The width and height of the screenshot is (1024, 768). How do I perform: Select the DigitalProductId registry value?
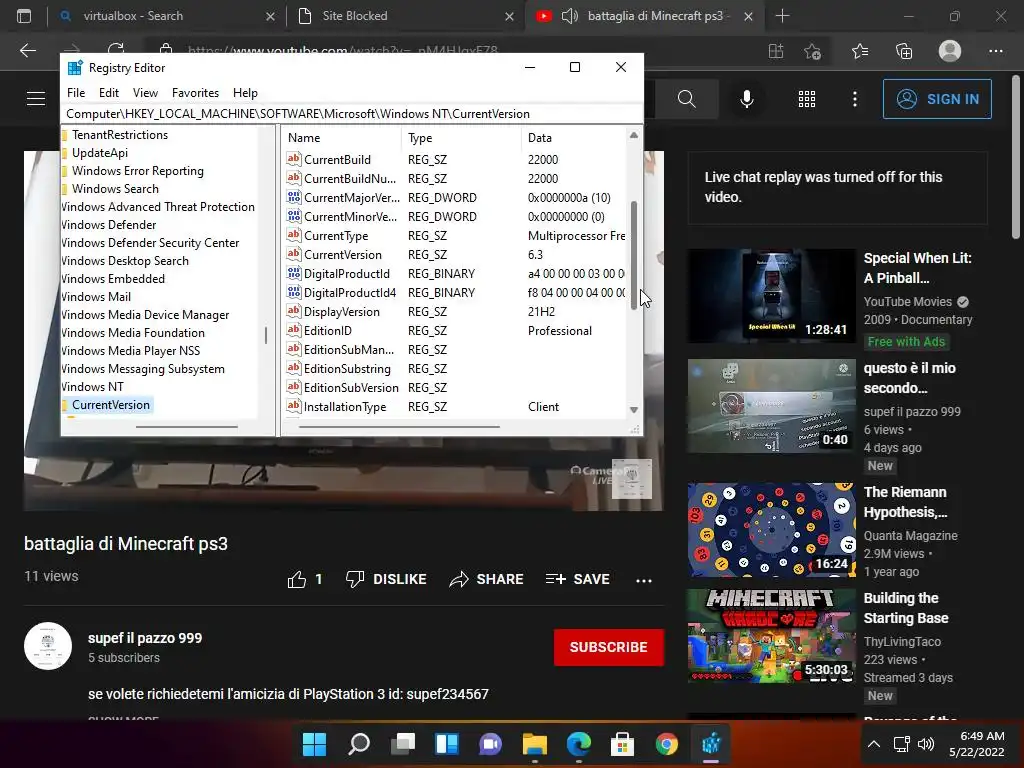pos(346,274)
